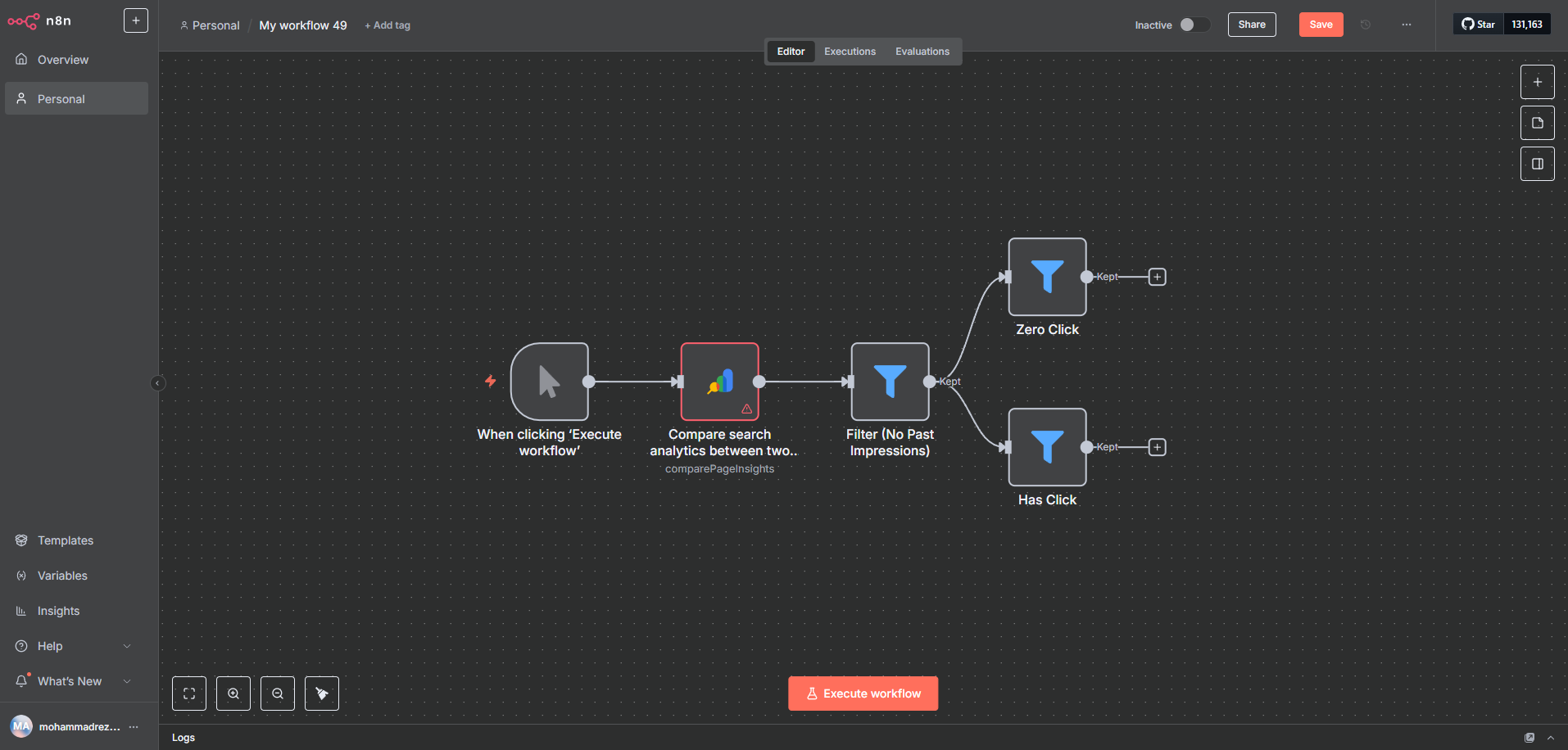
Task: Add a sticky note to canvas
Action: tap(1537, 123)
